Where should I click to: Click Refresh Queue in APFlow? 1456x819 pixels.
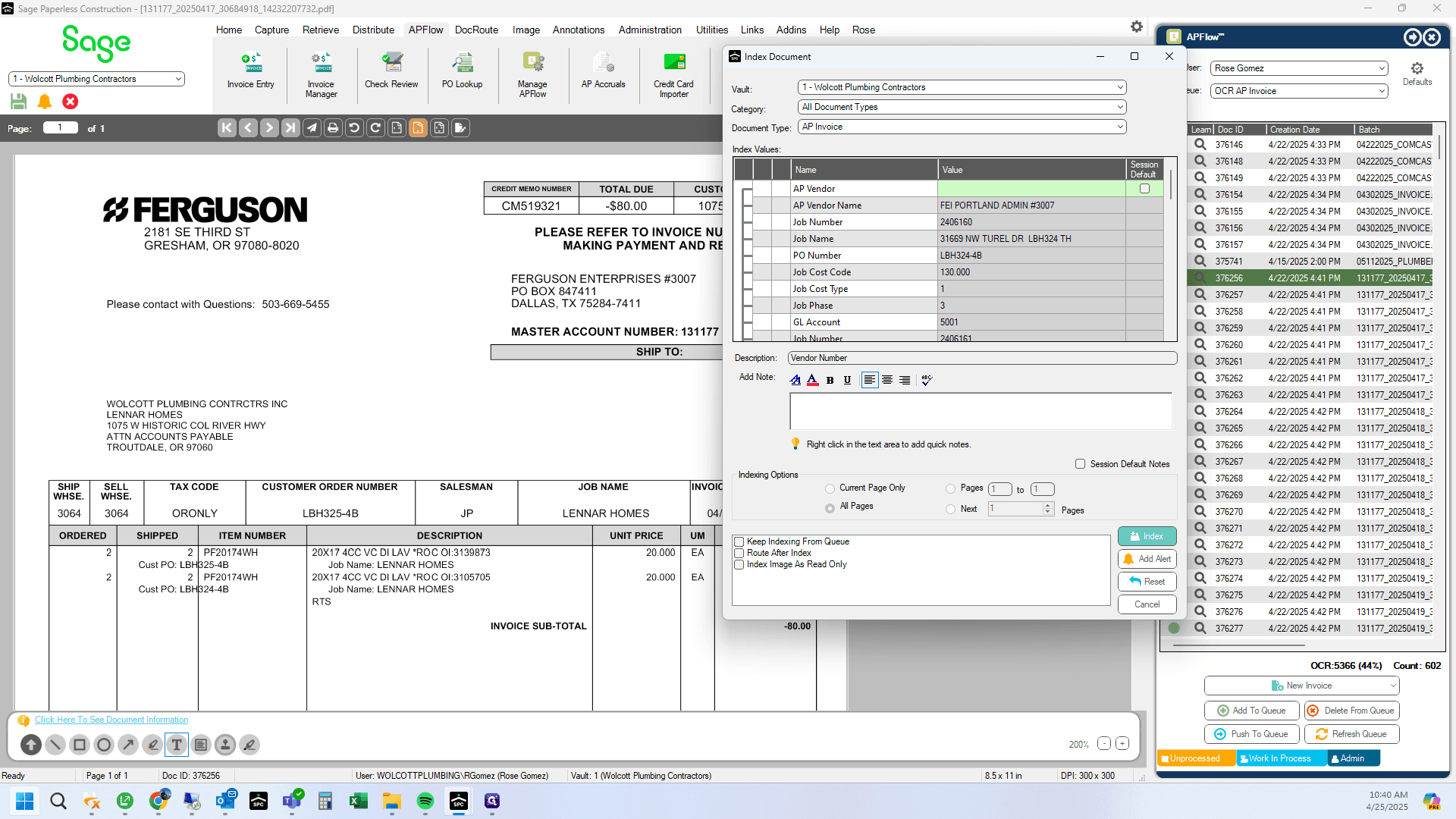coord(1351,734)
